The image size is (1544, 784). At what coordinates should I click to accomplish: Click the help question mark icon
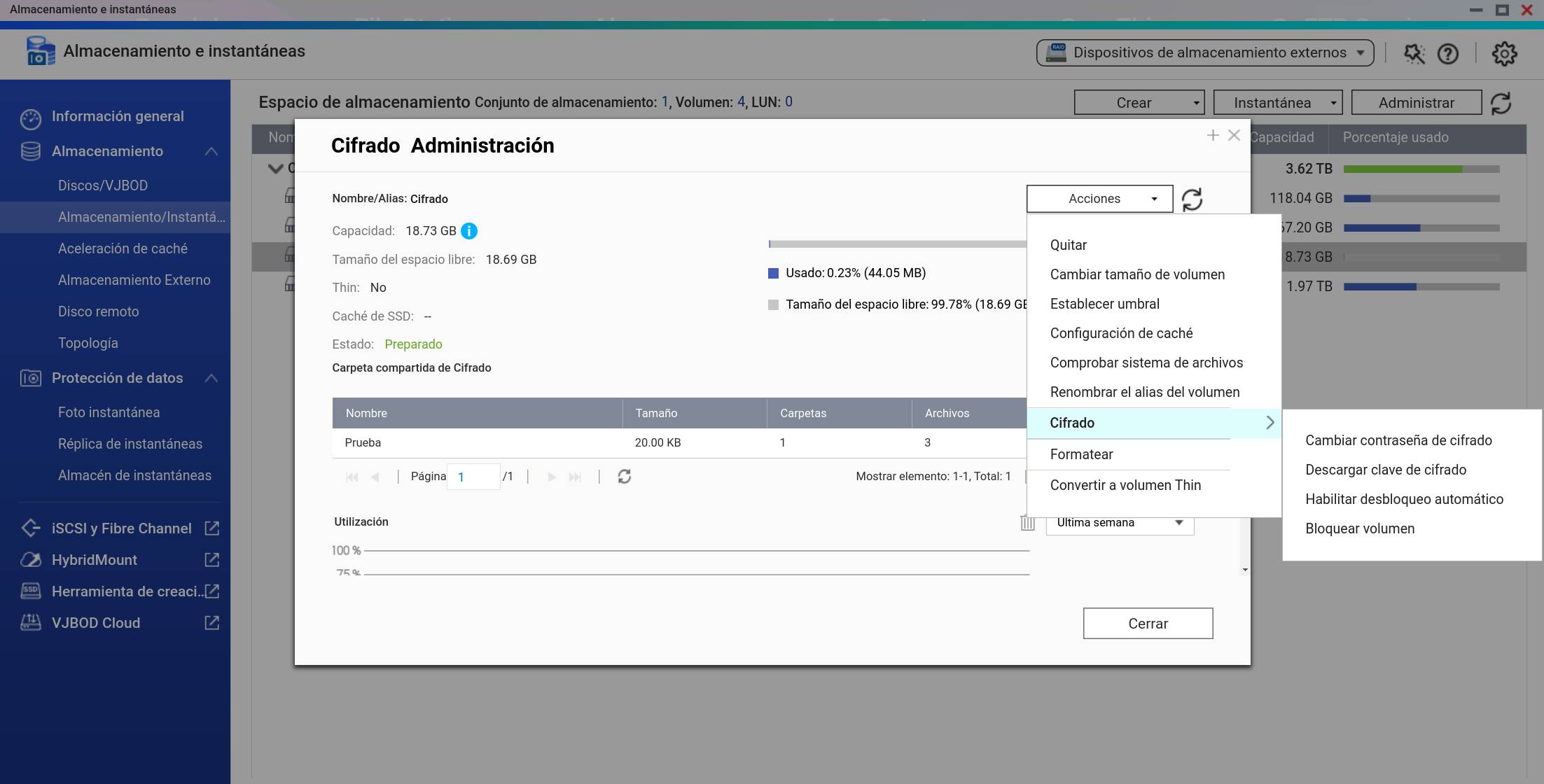[x=1447, y=54]
